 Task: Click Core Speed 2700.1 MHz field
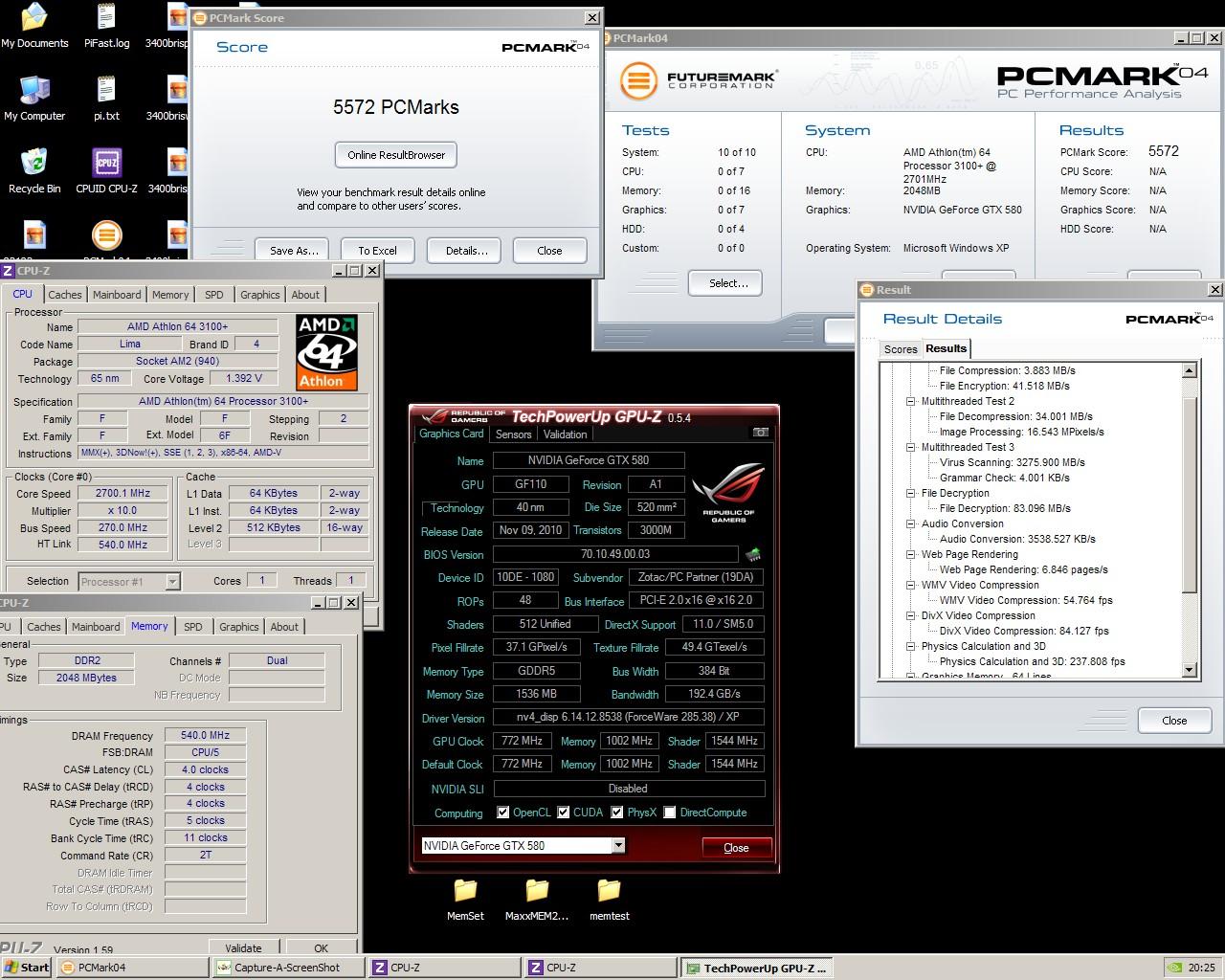point(122,494)
